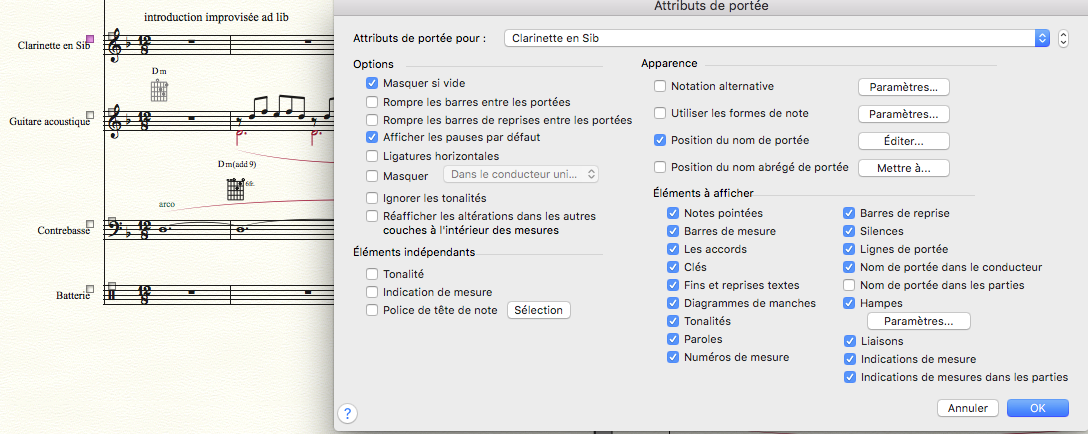Select the Clarinette en Sib staff handle
Viewport: 1088px width, 434px height.
(x=90, y=39)
